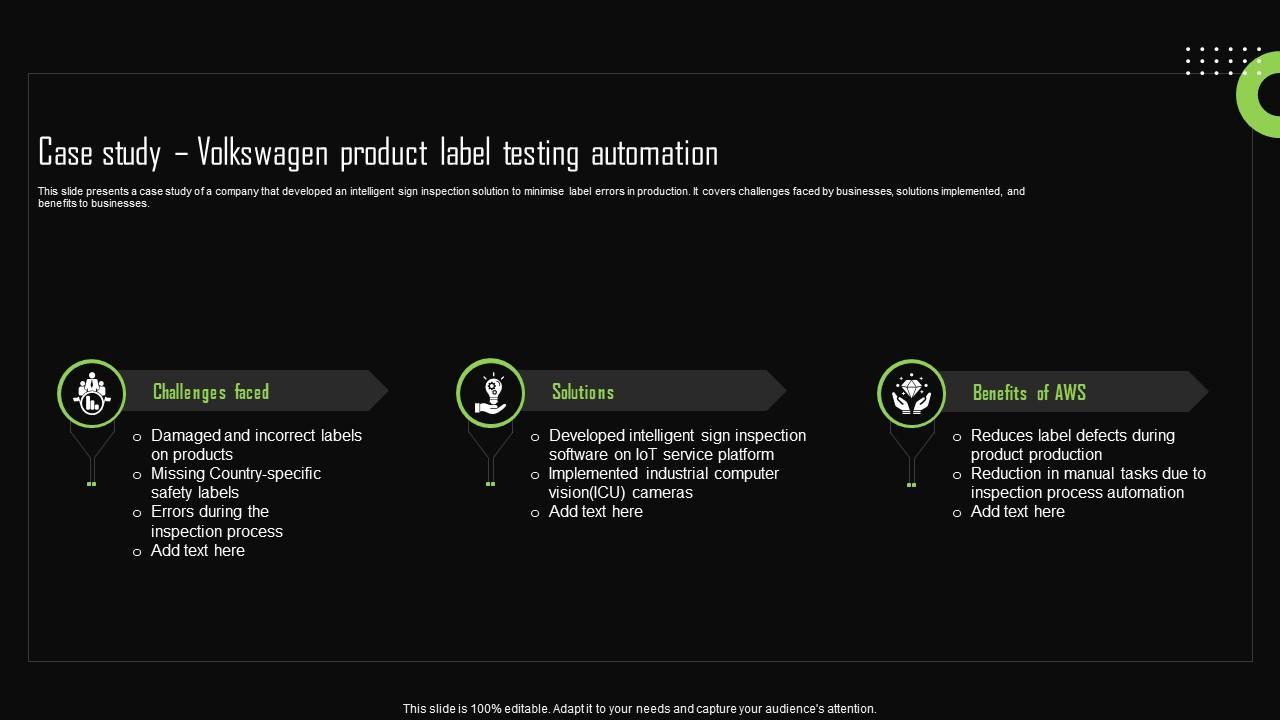Click the green ring decoration top right
1280x720 pixels.
click(x=1256, y=96)
